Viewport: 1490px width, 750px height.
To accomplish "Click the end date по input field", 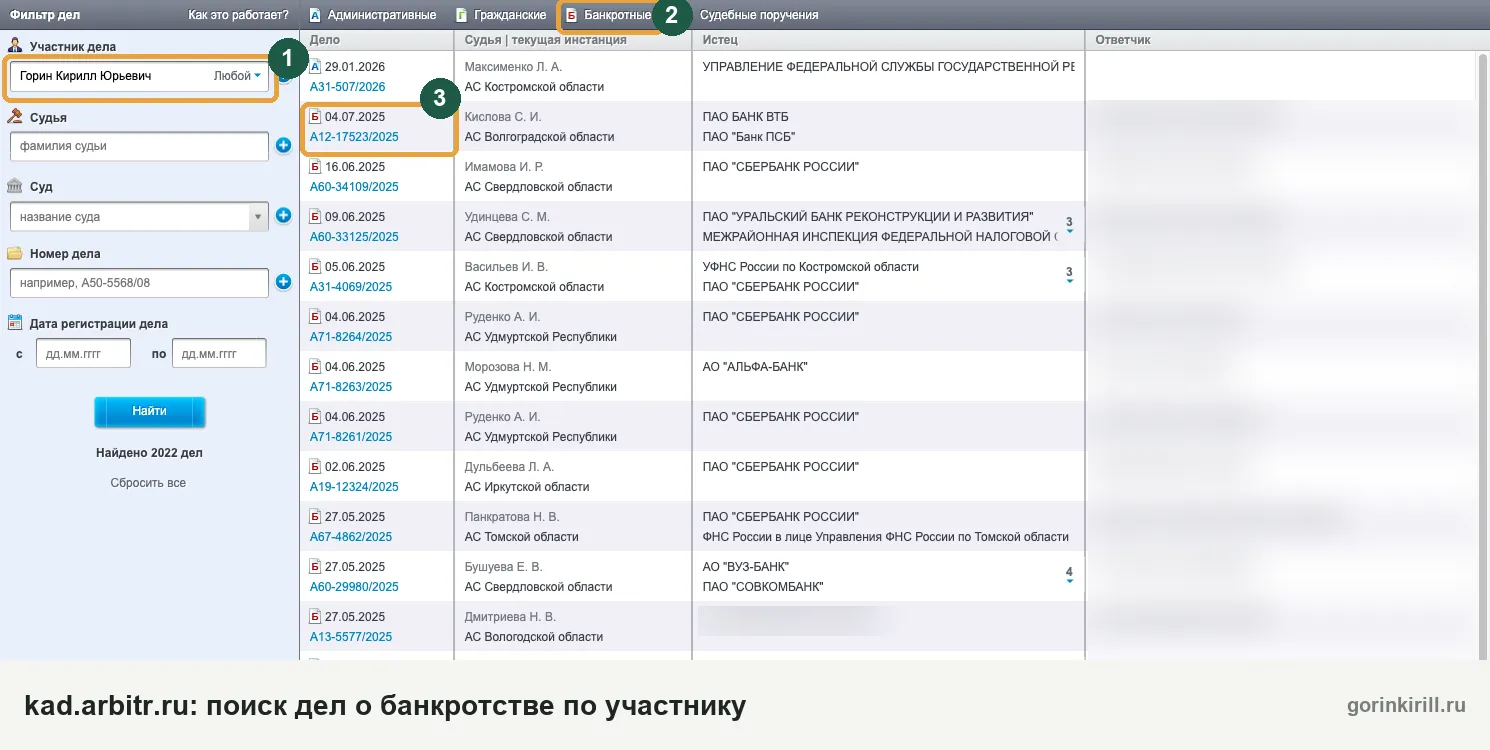I will point(219,354).
